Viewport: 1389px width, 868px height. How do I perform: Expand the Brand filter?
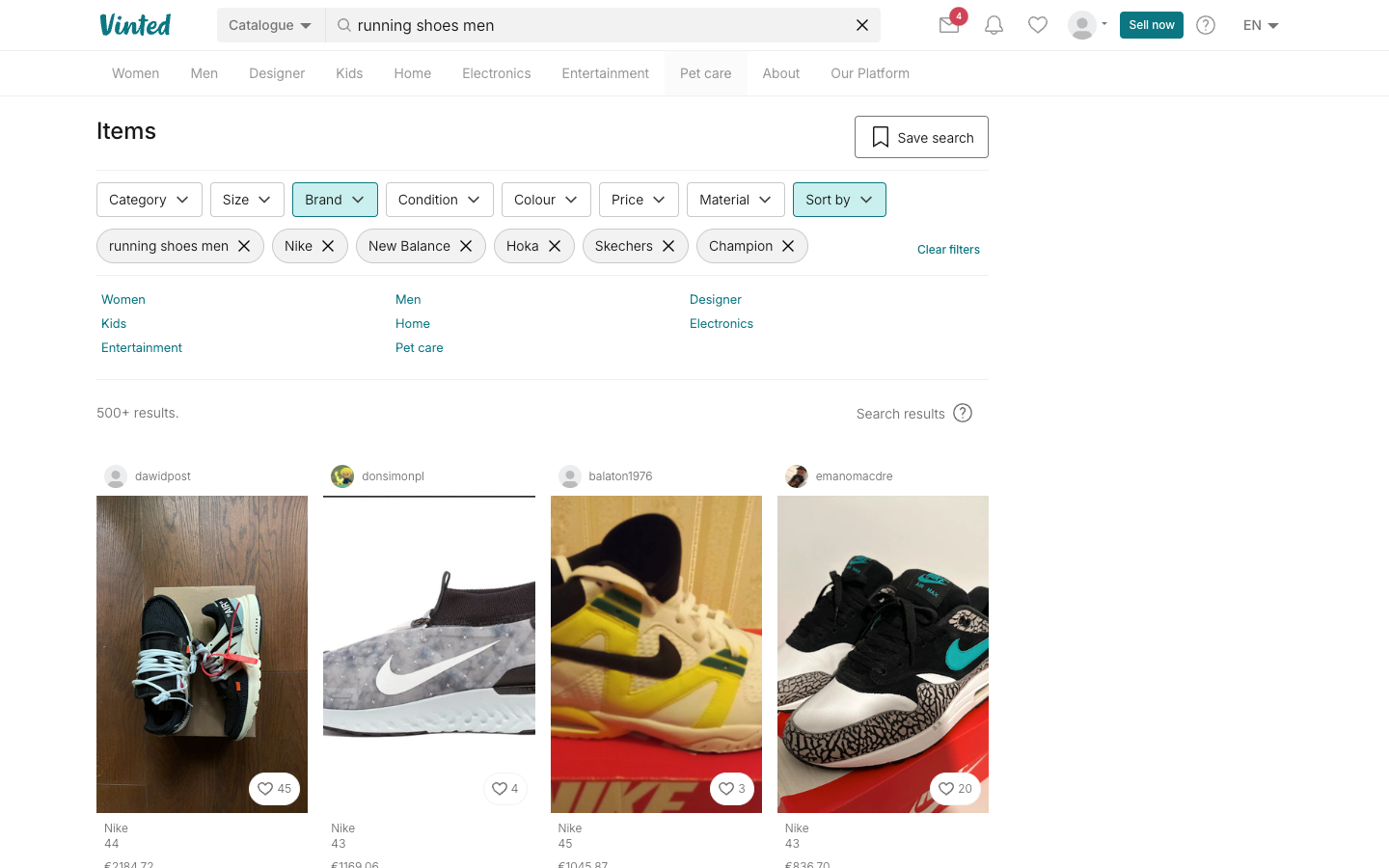tap(335, 200)
